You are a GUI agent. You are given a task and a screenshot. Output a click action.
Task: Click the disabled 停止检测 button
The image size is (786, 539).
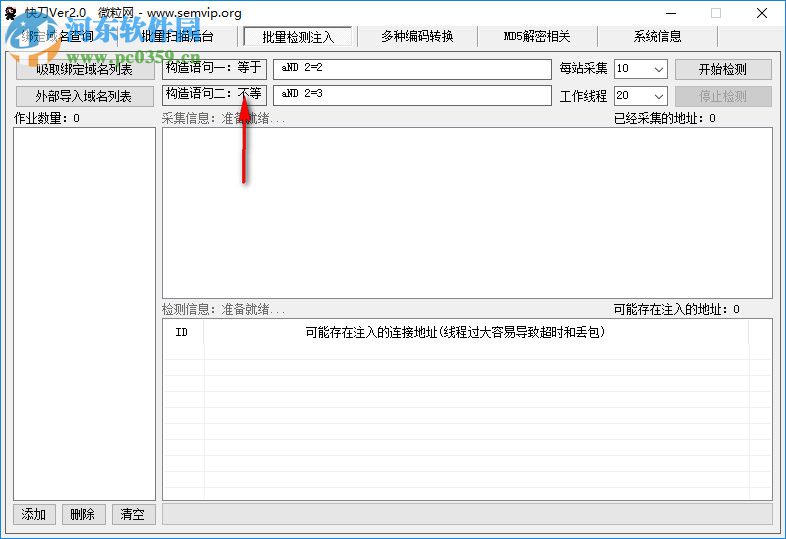(x=723, y=96)
